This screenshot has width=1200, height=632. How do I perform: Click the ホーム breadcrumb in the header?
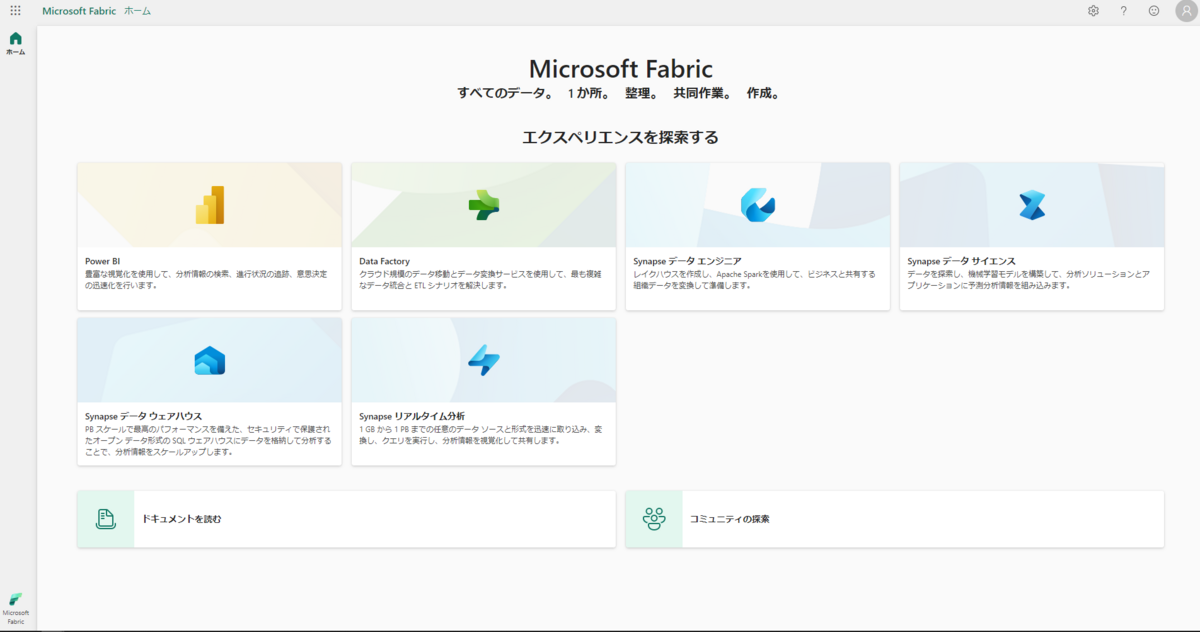[x=138, y=11]
